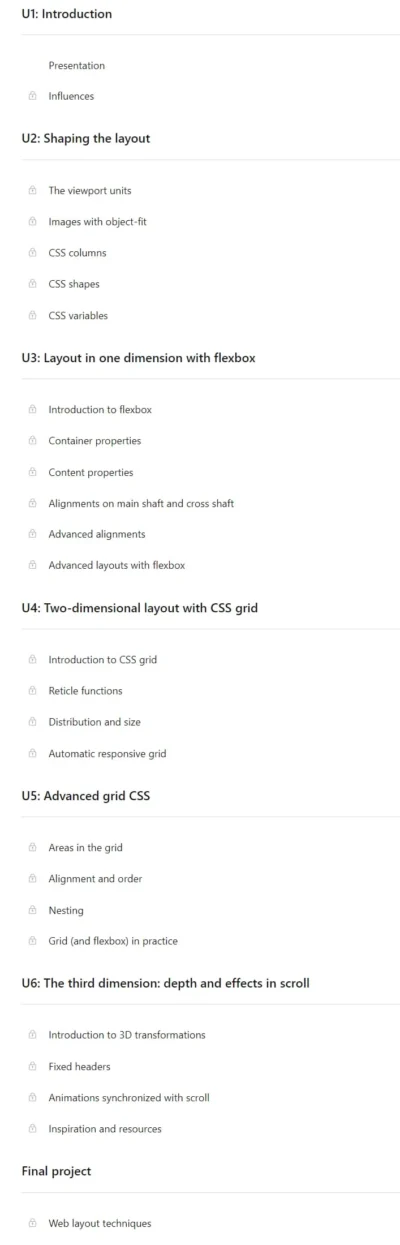Select lock icon next to Fixed headers
Image resolution: width=400 pixels, height=1245 pixels.
[32, 1066]
